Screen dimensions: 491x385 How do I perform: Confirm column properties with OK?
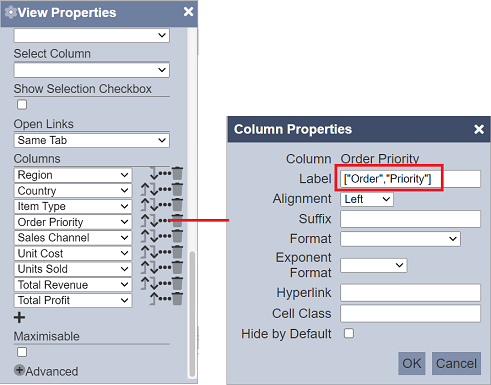click(x=412, y=363)
